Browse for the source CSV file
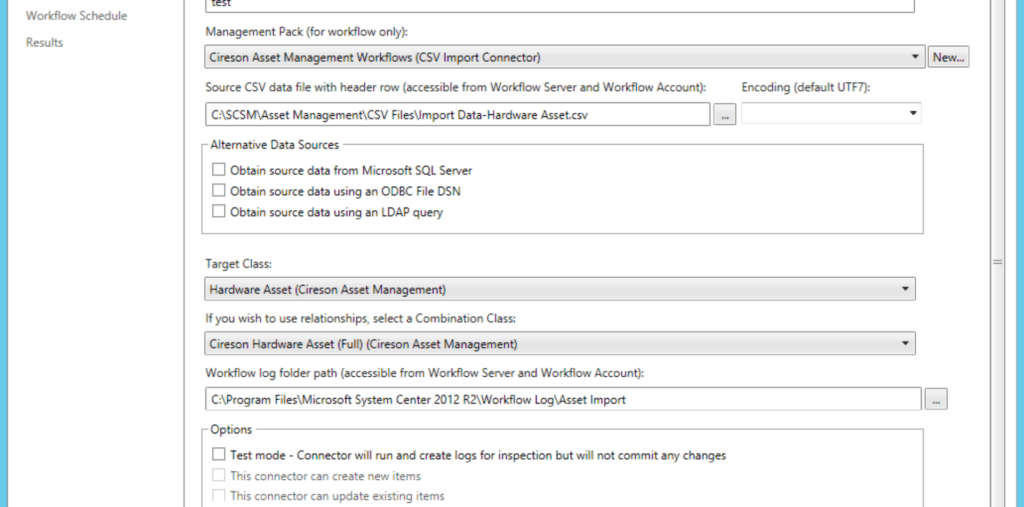 (724, 114)
